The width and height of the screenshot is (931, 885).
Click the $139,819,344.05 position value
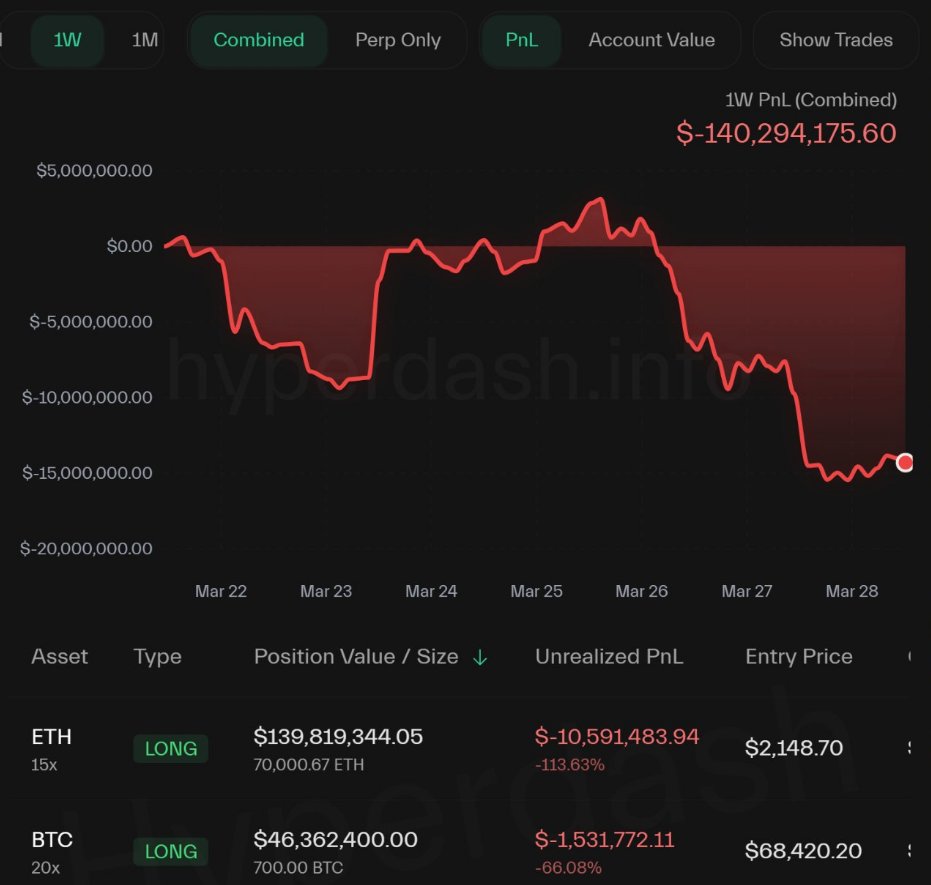338,737
